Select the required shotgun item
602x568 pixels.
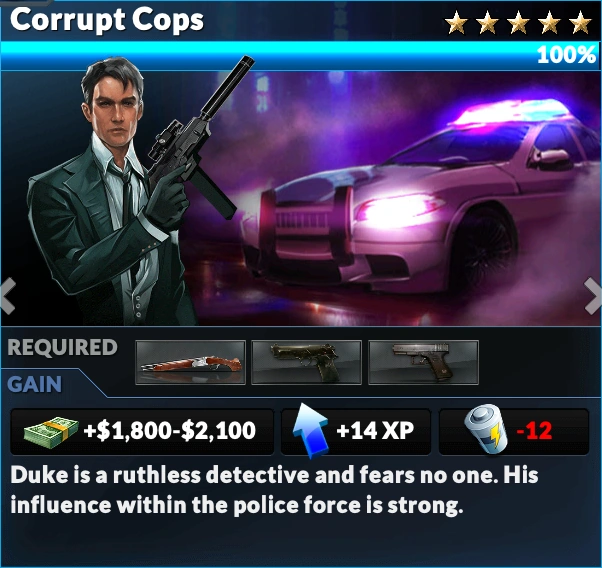[x=190, y=363]
